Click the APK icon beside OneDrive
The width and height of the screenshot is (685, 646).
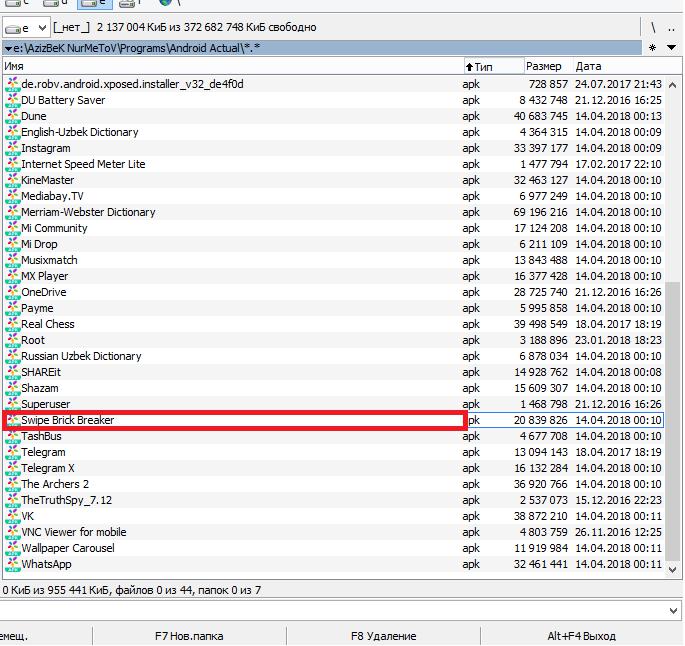click(x=13, y=292)
